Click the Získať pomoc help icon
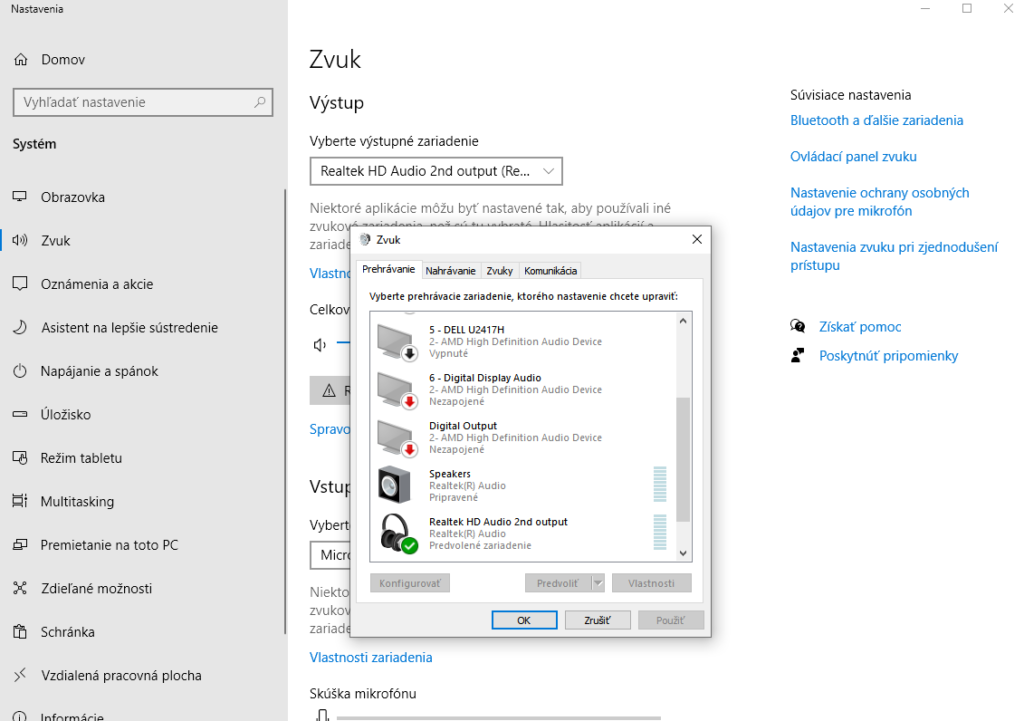 click(x=798, y=327)
